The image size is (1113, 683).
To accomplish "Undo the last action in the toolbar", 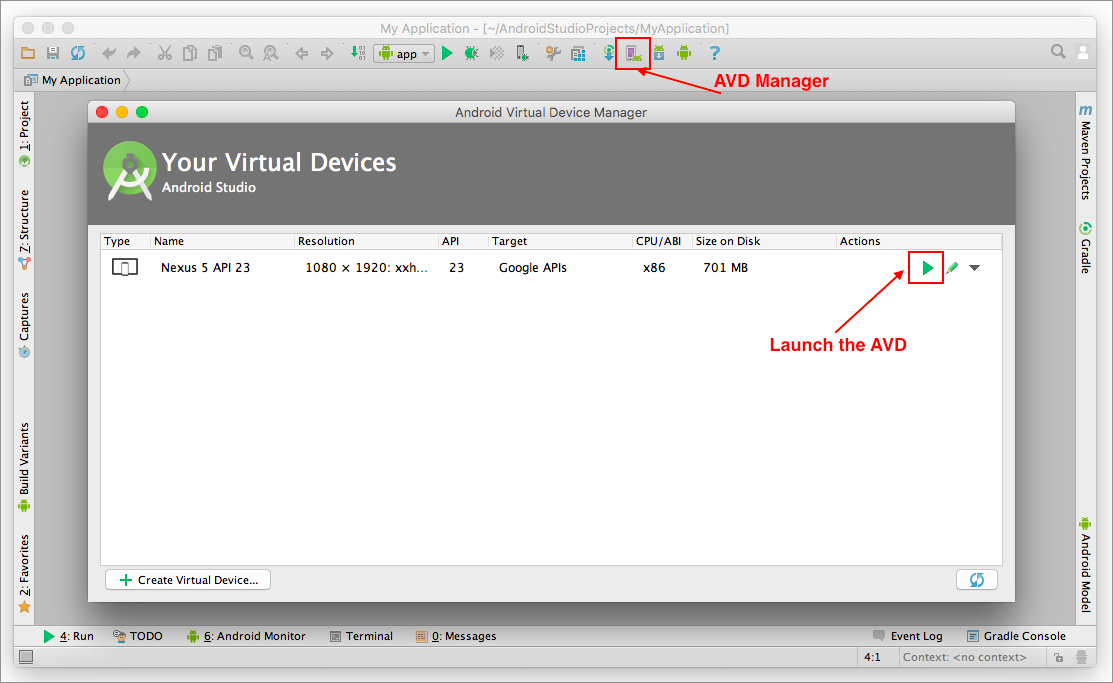I will [109, 53].
